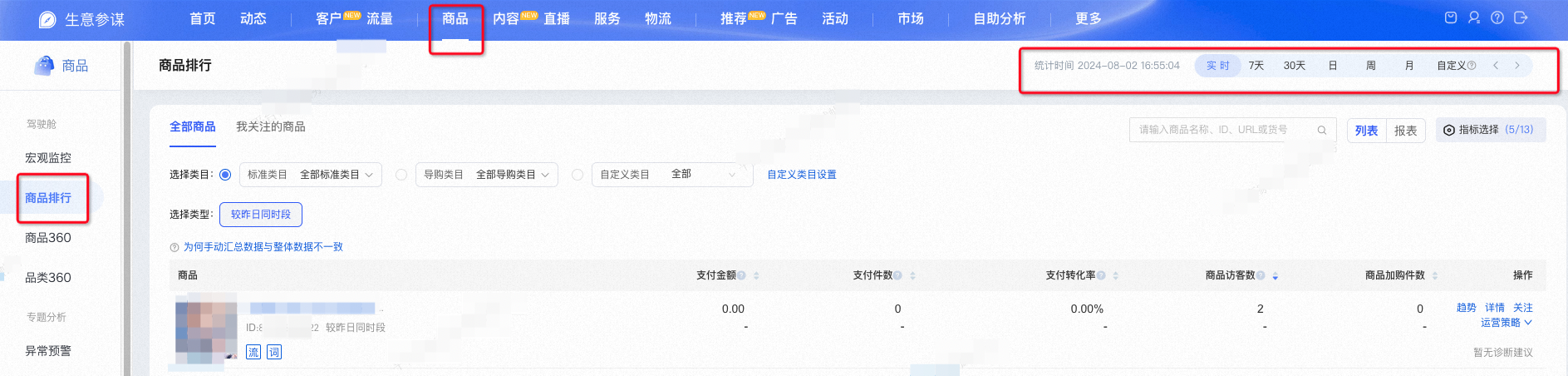
Task: Open 异常预警 in the sidebar
Action: coord(48,351)
